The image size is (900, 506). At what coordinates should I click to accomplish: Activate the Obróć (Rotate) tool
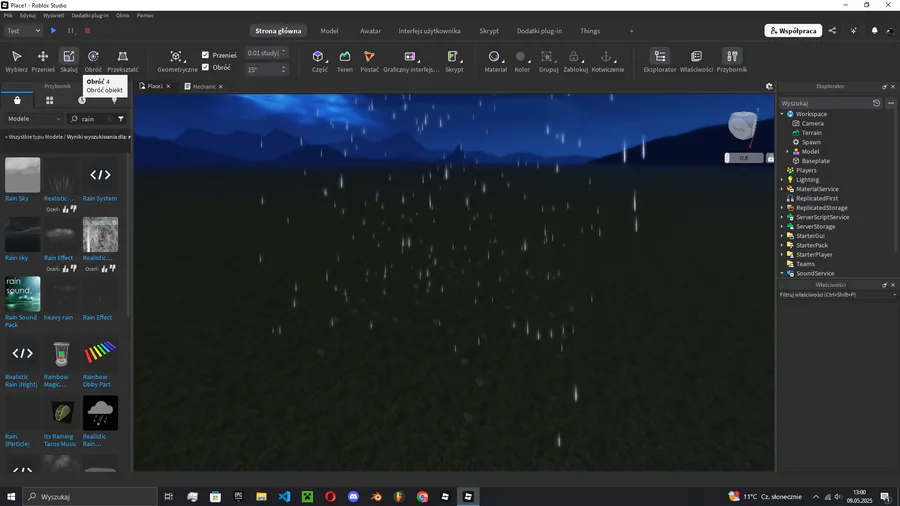click(93, 60)
